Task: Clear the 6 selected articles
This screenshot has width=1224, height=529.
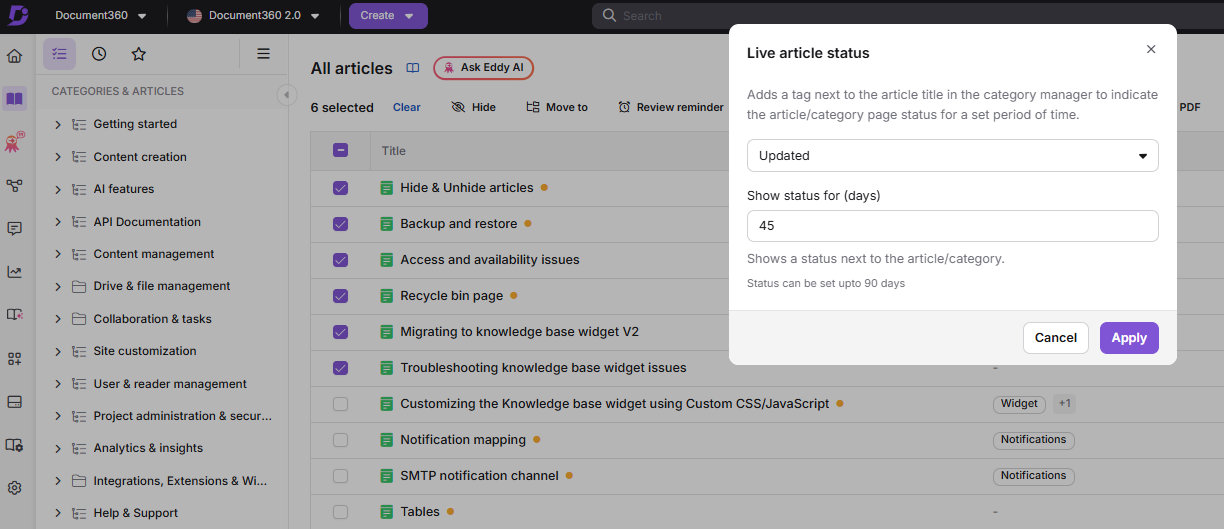Action: 406,107
